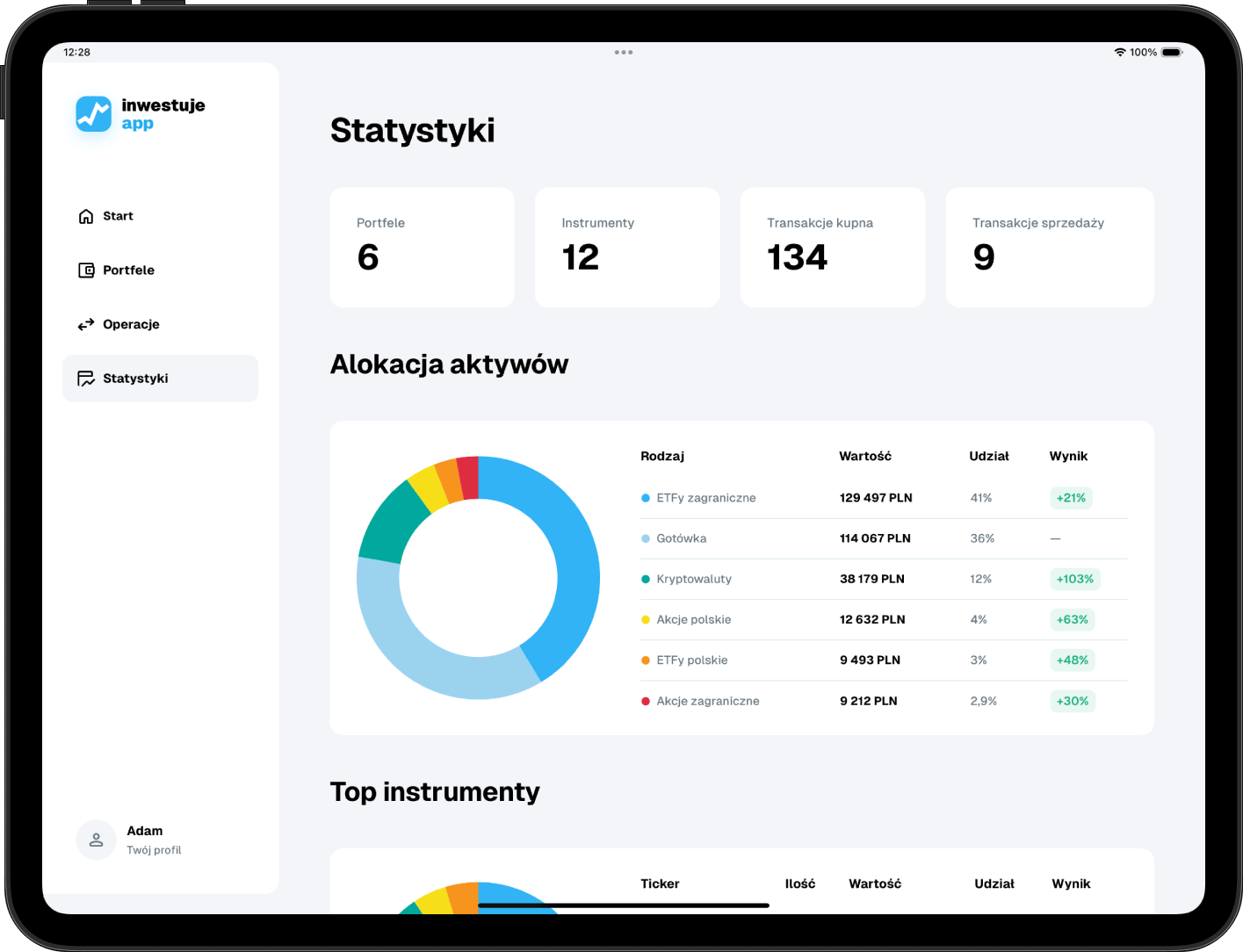Select the Gotówka row label
The width and height of the screenshot is (1243, 952).
[x=682, y=538]
